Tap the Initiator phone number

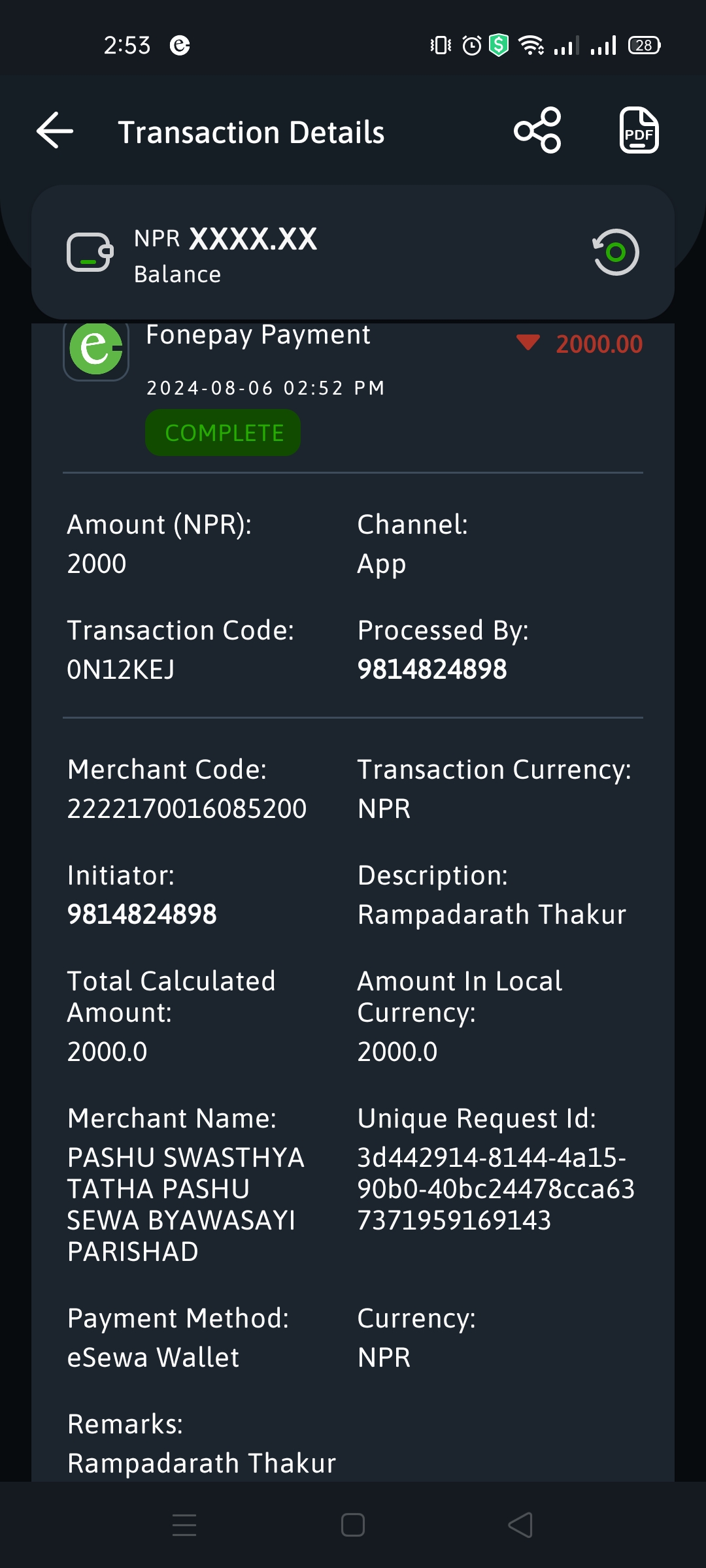142,915
